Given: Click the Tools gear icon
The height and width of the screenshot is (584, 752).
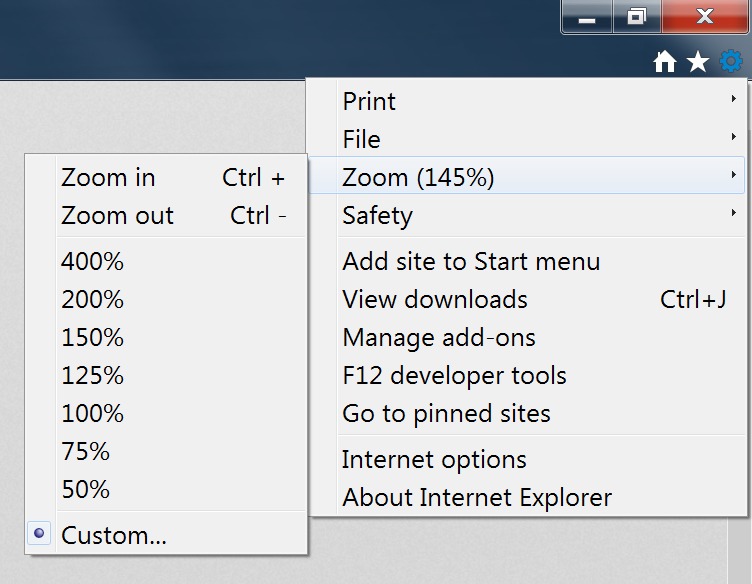Looking at the screenshot, I should [x=731, y=62].
